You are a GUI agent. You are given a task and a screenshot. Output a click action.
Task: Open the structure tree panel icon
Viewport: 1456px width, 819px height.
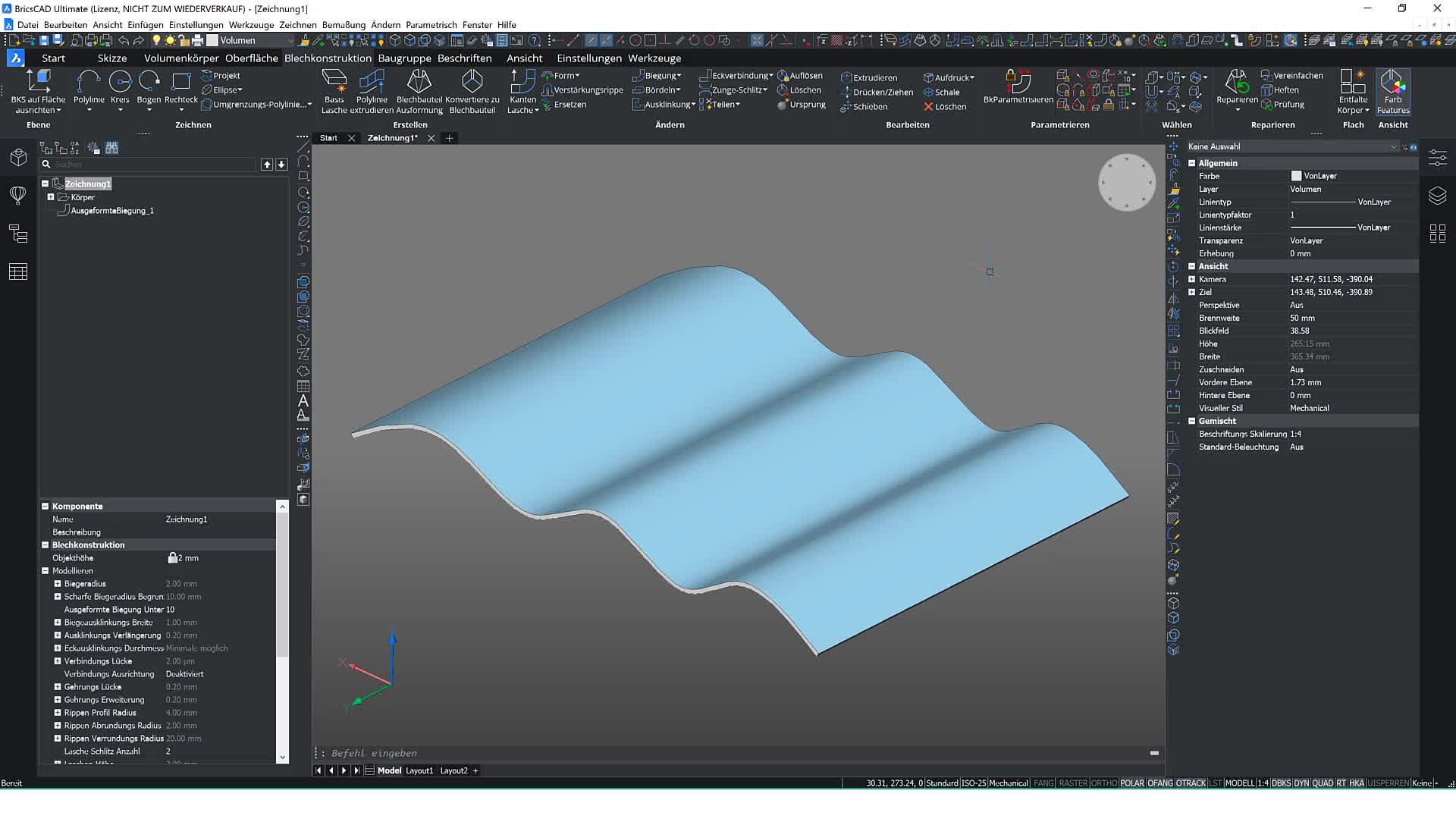(18, 234)
